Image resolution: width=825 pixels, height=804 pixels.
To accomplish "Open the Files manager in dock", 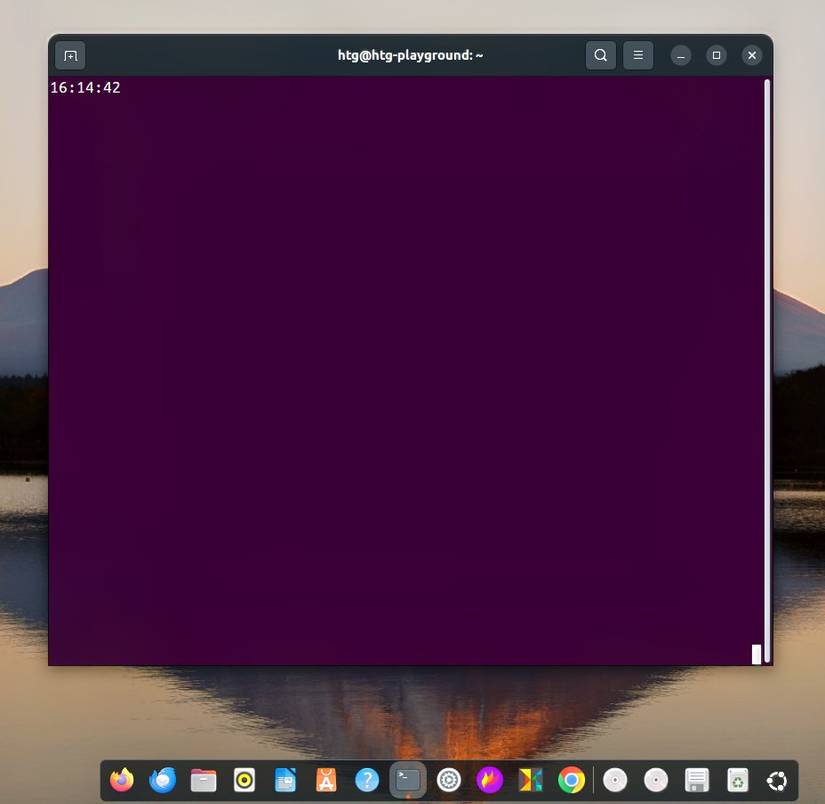I will point(204,780).
